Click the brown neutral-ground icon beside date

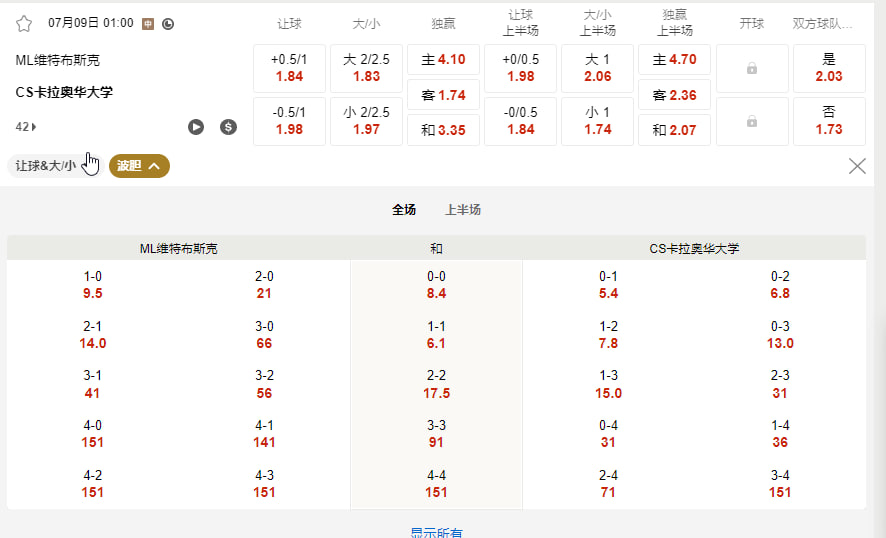(x=148, y=24)
